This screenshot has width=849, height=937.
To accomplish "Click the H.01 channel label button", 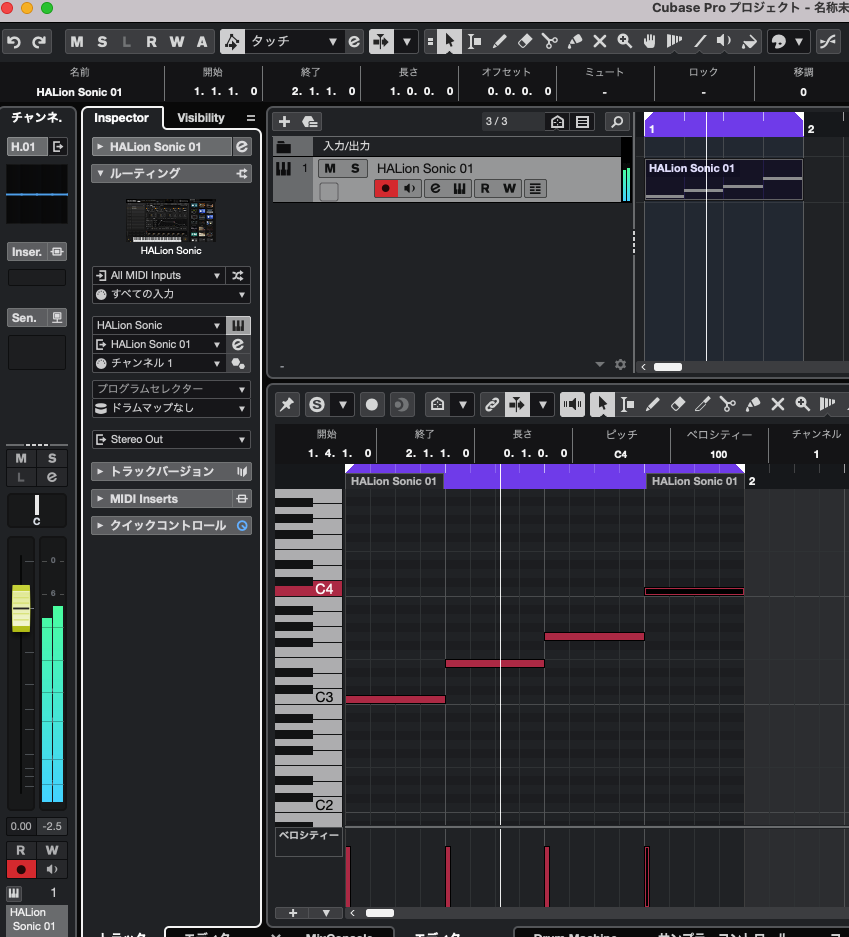I will click(x=27, y=146).
